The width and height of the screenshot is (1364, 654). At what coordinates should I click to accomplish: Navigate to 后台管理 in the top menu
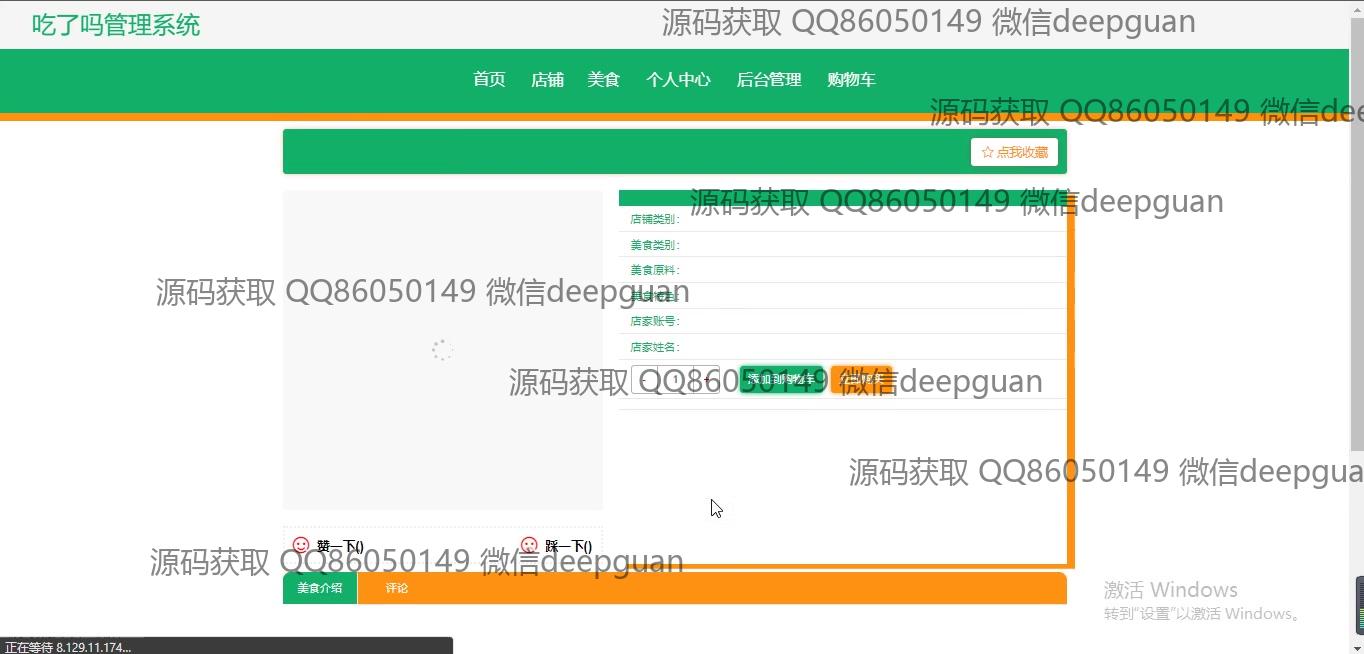[x=769, y=80]
